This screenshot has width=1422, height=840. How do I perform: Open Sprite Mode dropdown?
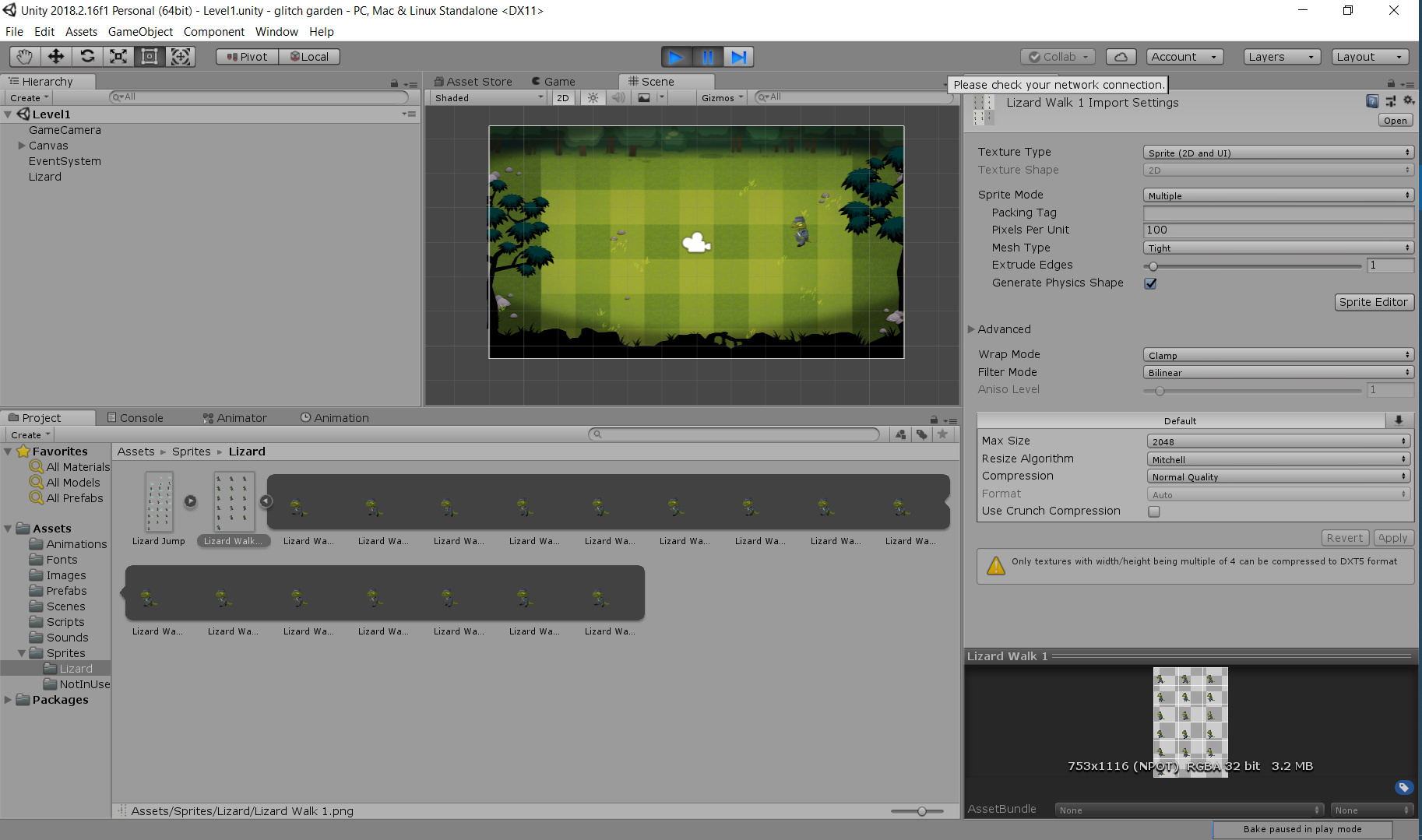pos(1278,195)
